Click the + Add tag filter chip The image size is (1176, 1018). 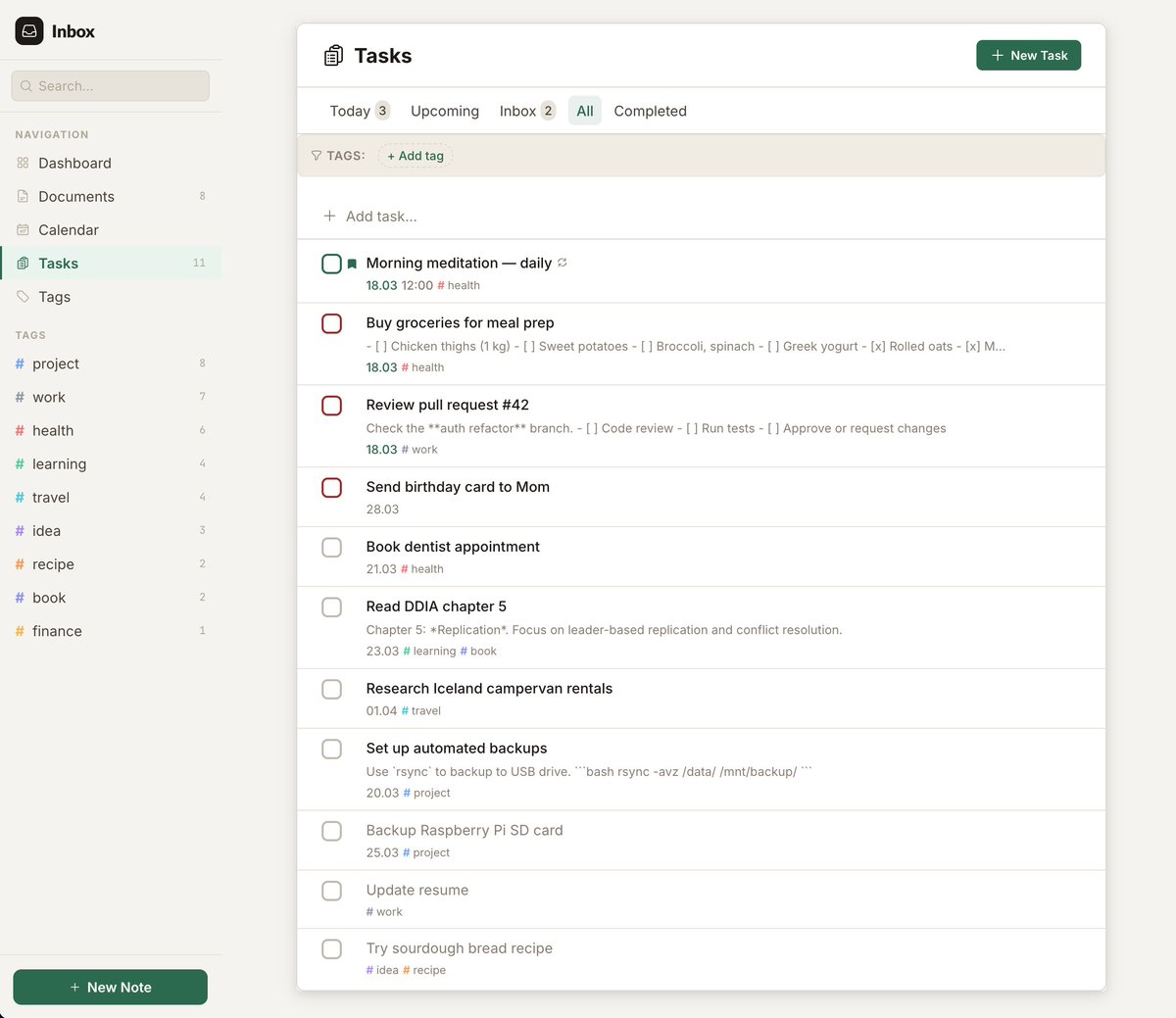coord(416,156)
